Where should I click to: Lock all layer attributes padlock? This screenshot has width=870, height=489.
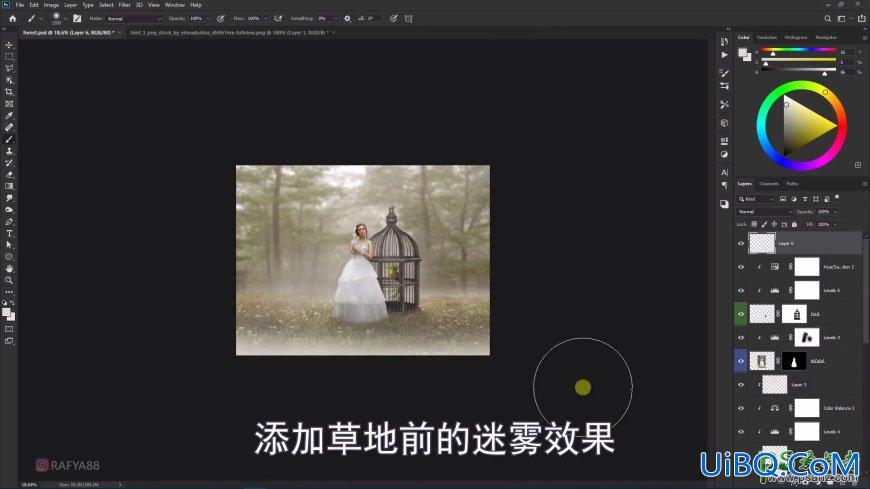click(794, 224)
